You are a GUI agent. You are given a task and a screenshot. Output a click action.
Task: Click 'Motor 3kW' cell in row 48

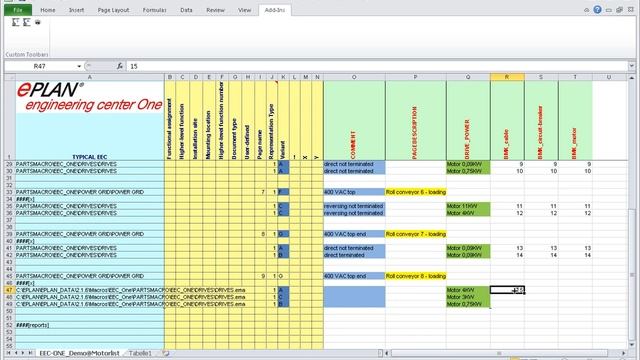coord(468,297)
